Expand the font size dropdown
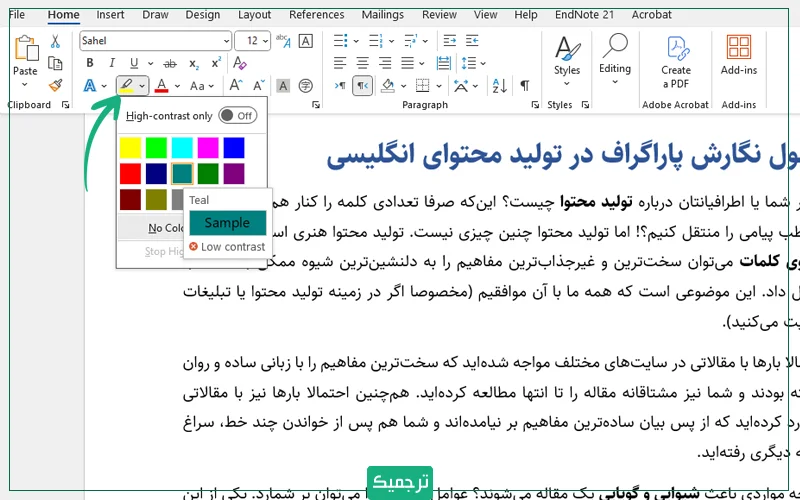800x500 pixels. pyautogui.click(x=266, y=41)
